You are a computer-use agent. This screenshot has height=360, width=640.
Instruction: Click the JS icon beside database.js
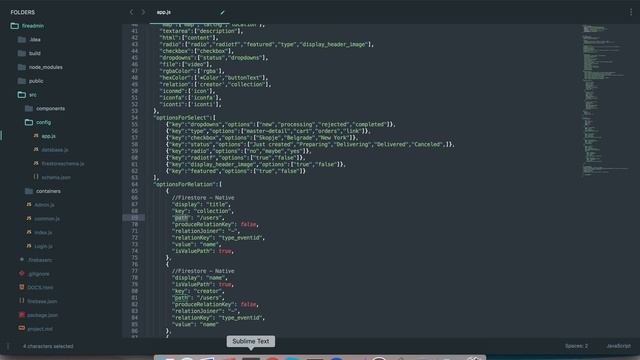coord(36,150)
